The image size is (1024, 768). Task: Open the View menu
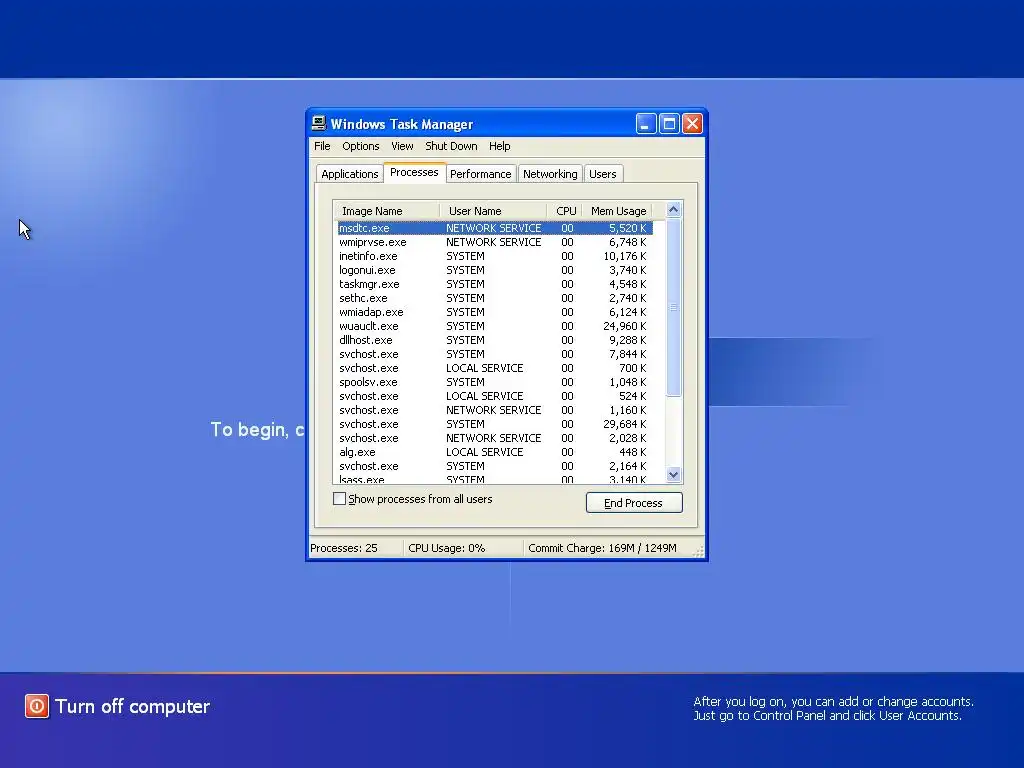coord(402,146)
